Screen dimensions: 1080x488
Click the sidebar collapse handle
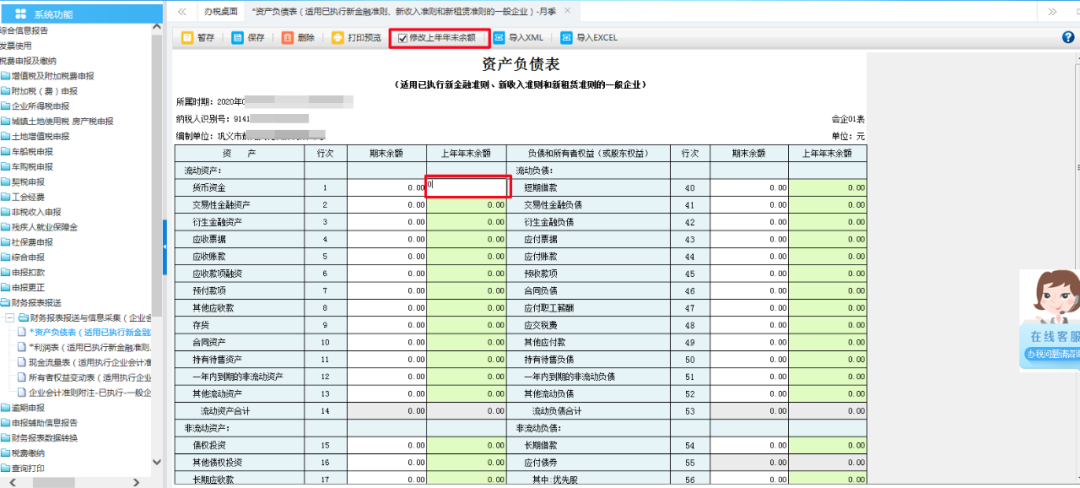(x=165, y=246)
